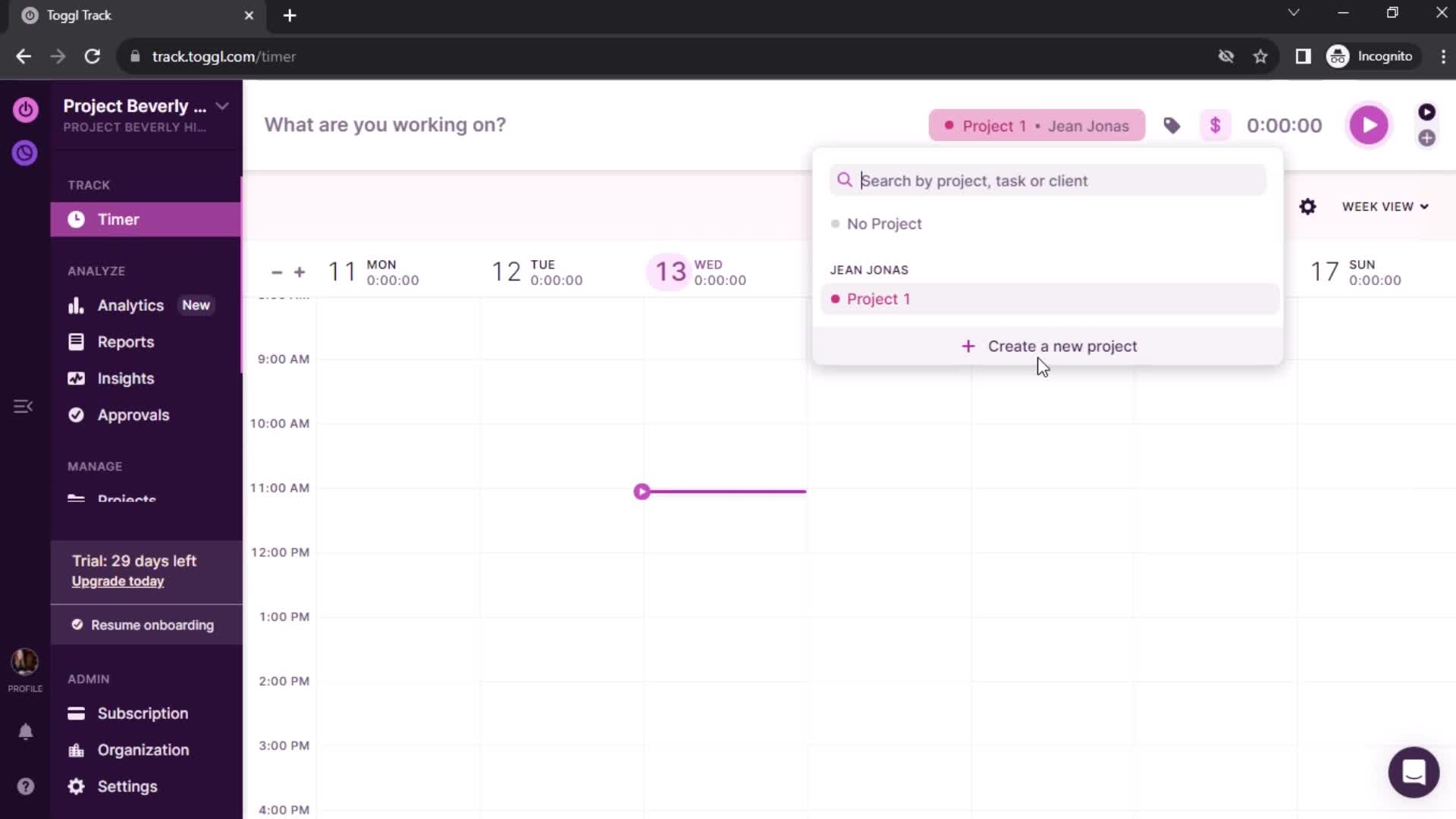Image resolution: width=1456 pixels, height=819 pixels.
Task: Click Upgrade today link
Action: point(118,581)
